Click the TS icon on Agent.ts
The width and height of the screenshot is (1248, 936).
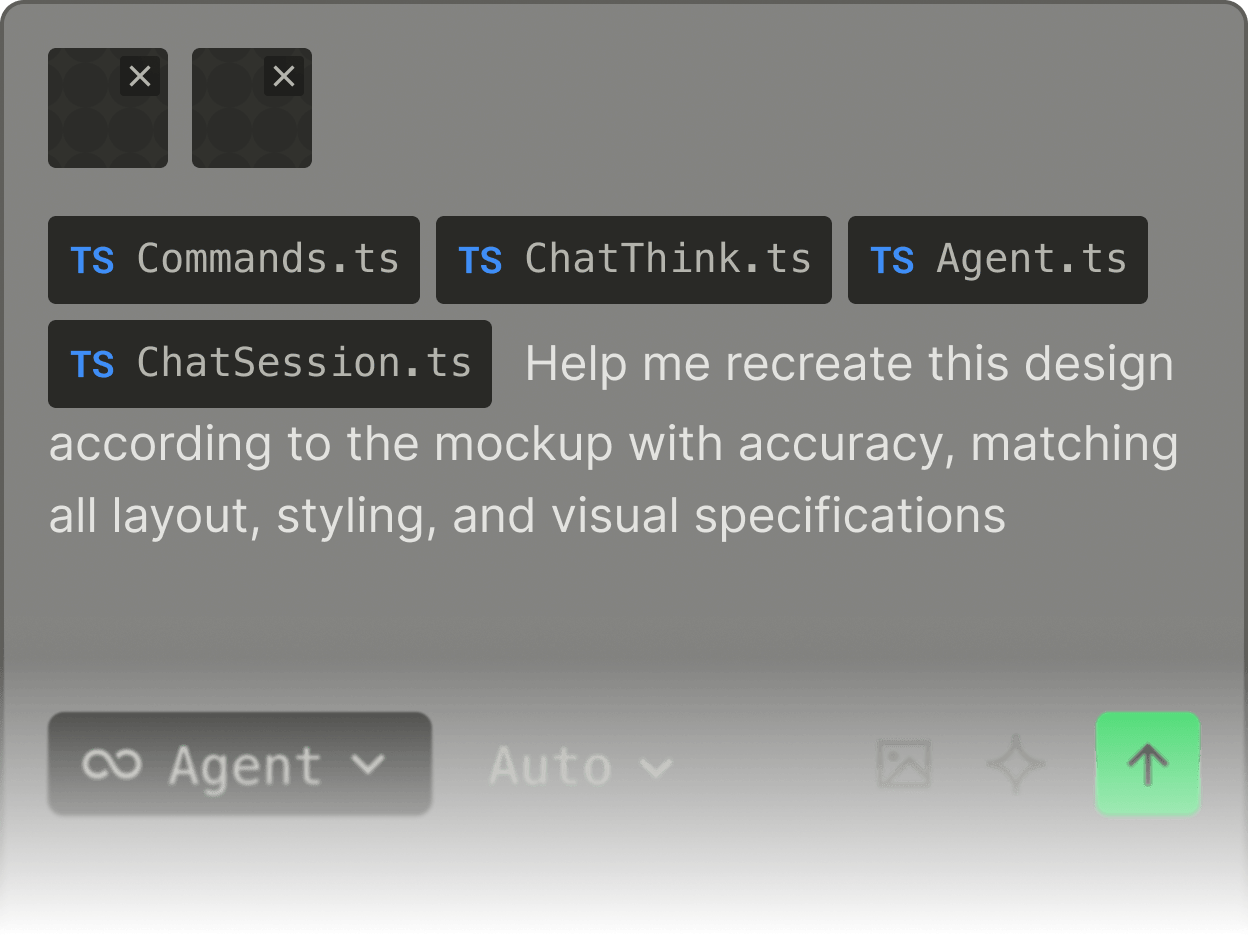click(892, 261)
